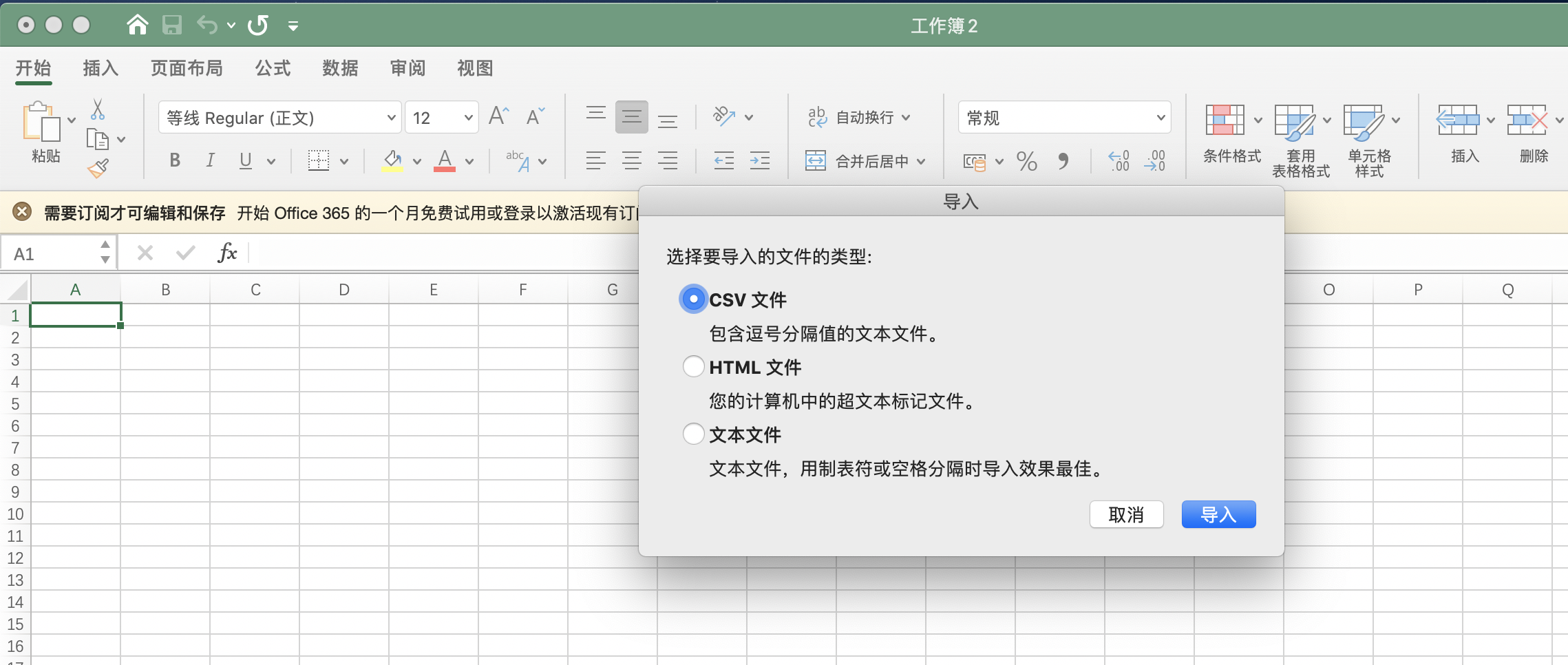
Task: Select the CSV 文件 radio button
Action: tap(692, 299)
